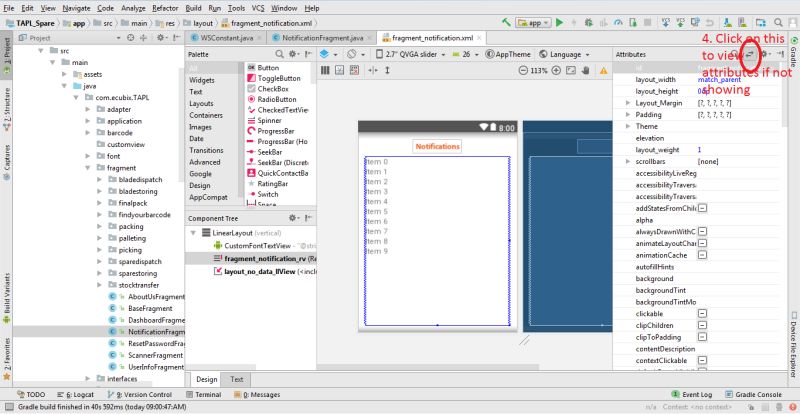The width and height of the screenshot is (800, 414).
Task: Click the Project panel gear icon
Action: tap(161, 38)
